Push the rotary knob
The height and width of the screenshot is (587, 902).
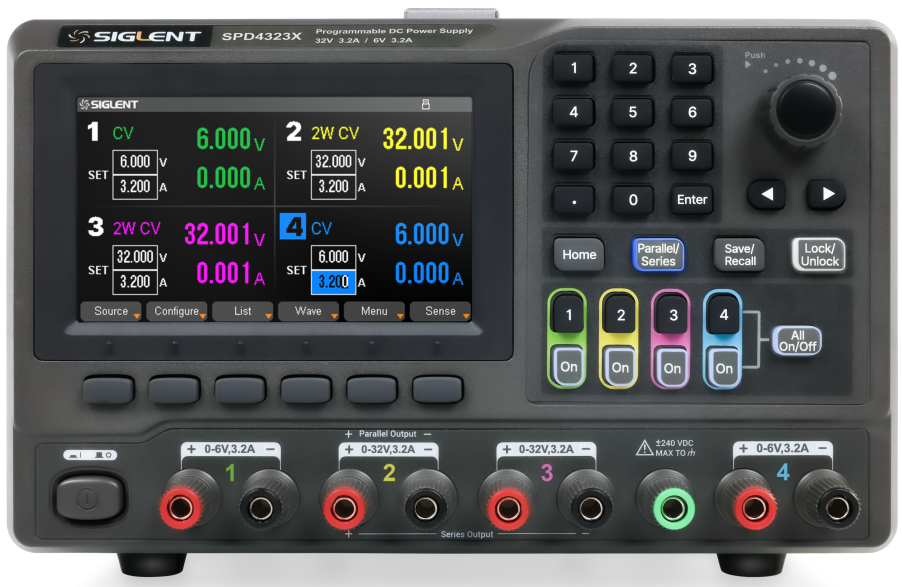coord(806,109)
